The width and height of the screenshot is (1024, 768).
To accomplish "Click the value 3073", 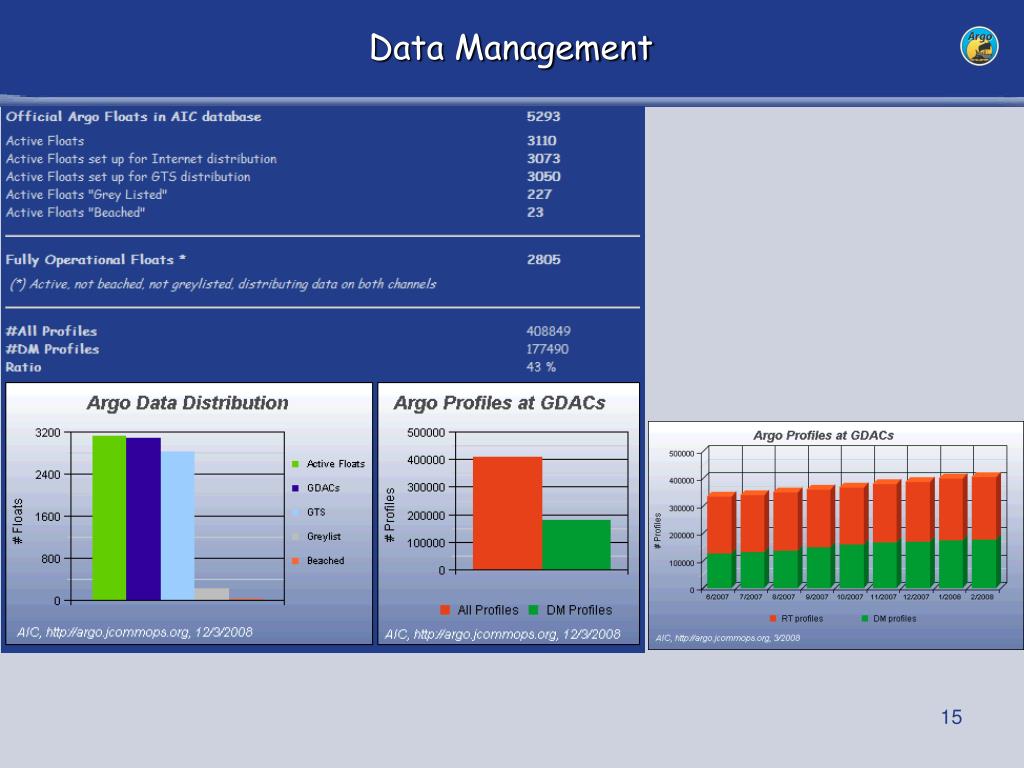I will coord(543,159).
